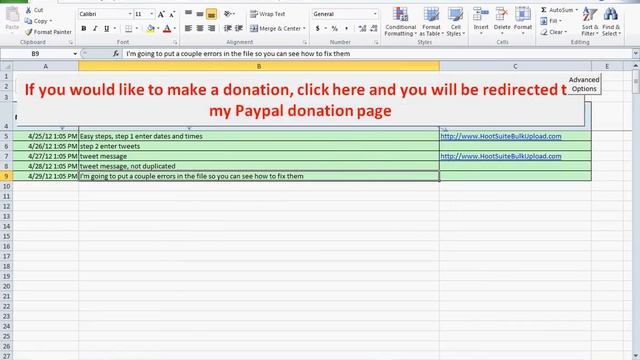Open Conditional Formatting in Styles group
Image resolution: width=640 pixels, height=360 pixels.
pyautogui.click(x=400, y=22)
